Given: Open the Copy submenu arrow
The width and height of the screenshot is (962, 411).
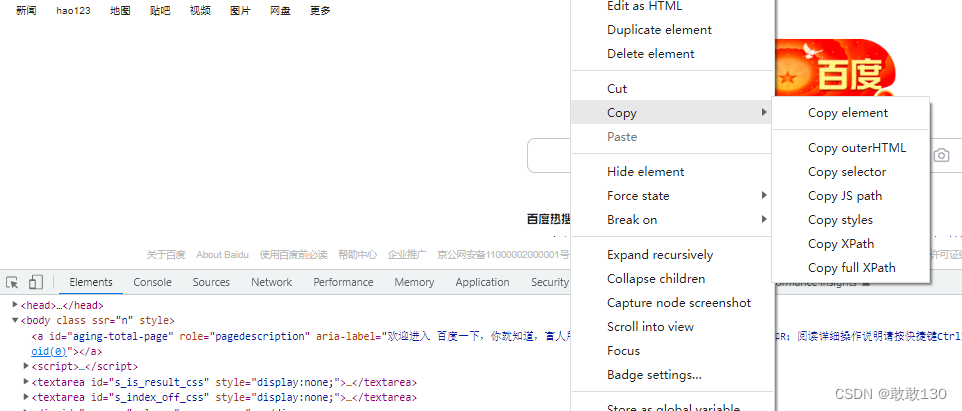Looking at the screenshot, I should pos(764,112).
